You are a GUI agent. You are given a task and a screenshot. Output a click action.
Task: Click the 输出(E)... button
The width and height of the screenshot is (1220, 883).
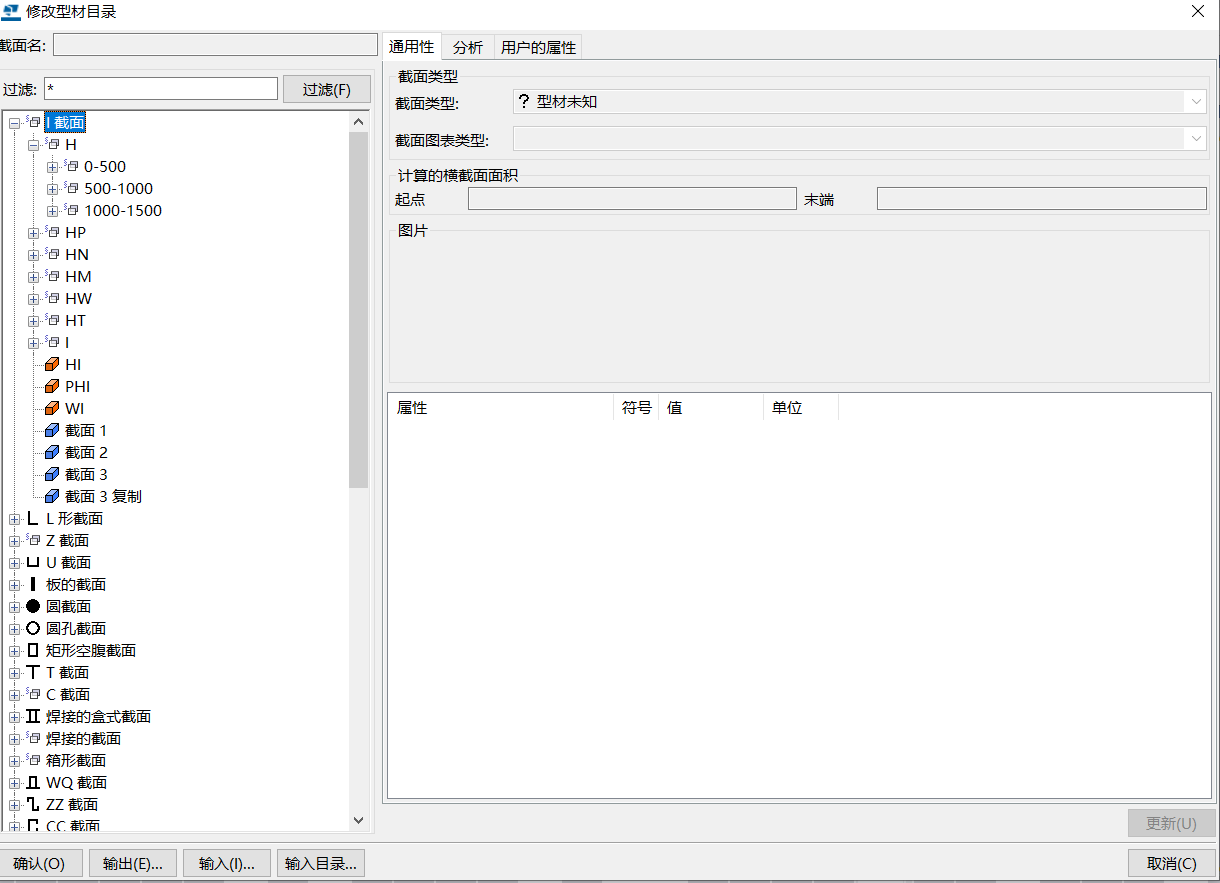coord(133,864)
